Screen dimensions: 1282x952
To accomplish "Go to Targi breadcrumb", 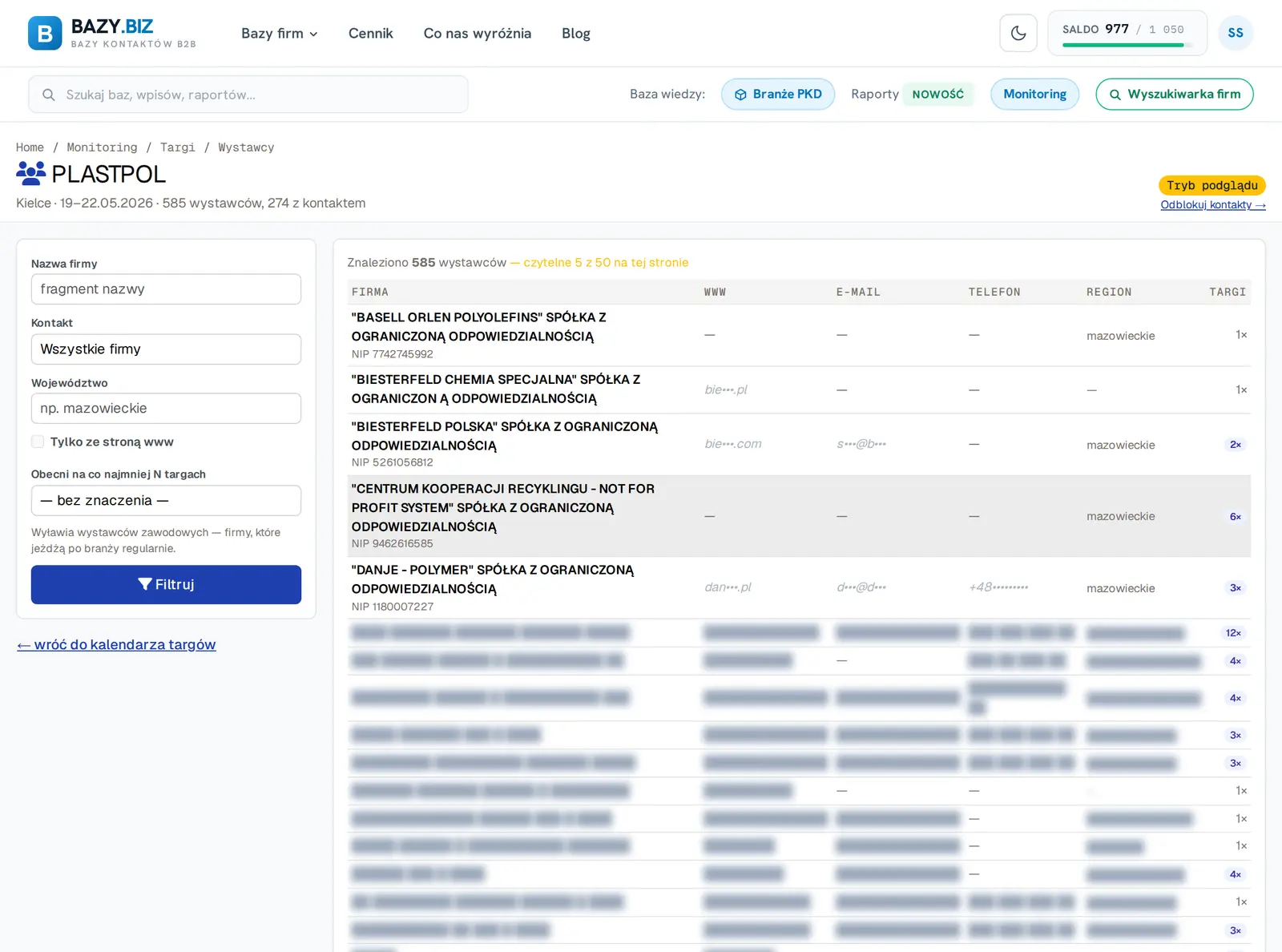I will tap(177, 147).
